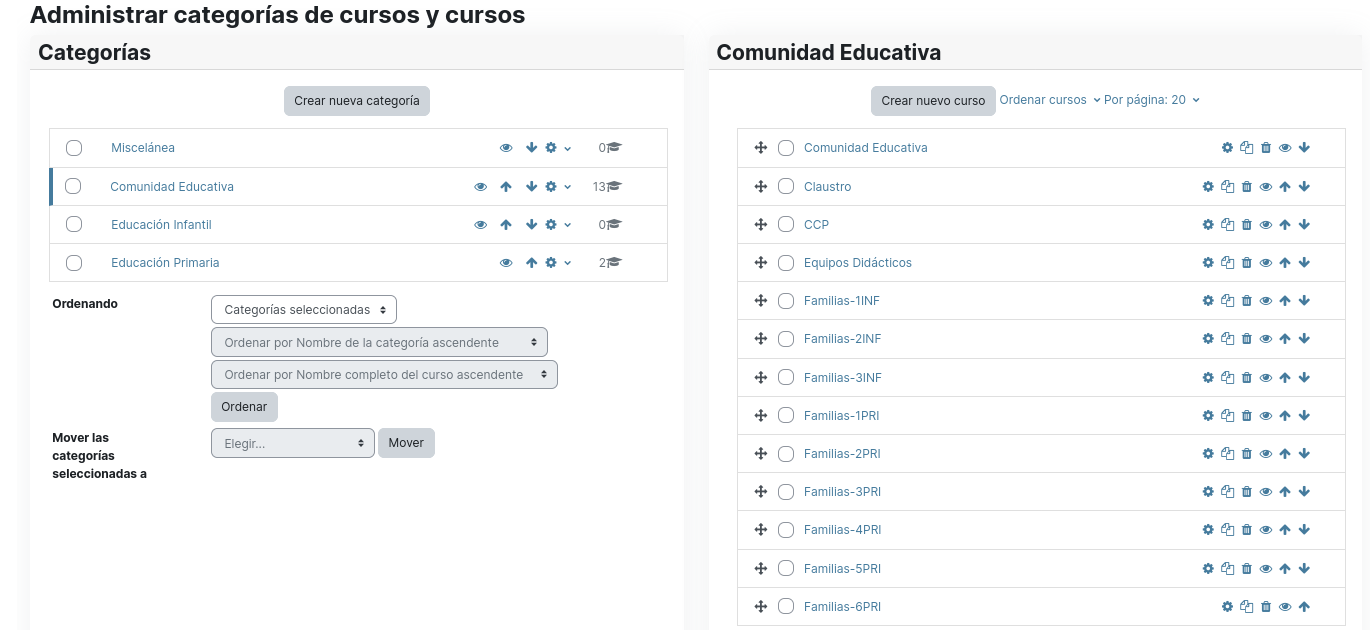Open settings gear for Claustro course

click(1208, 186)
